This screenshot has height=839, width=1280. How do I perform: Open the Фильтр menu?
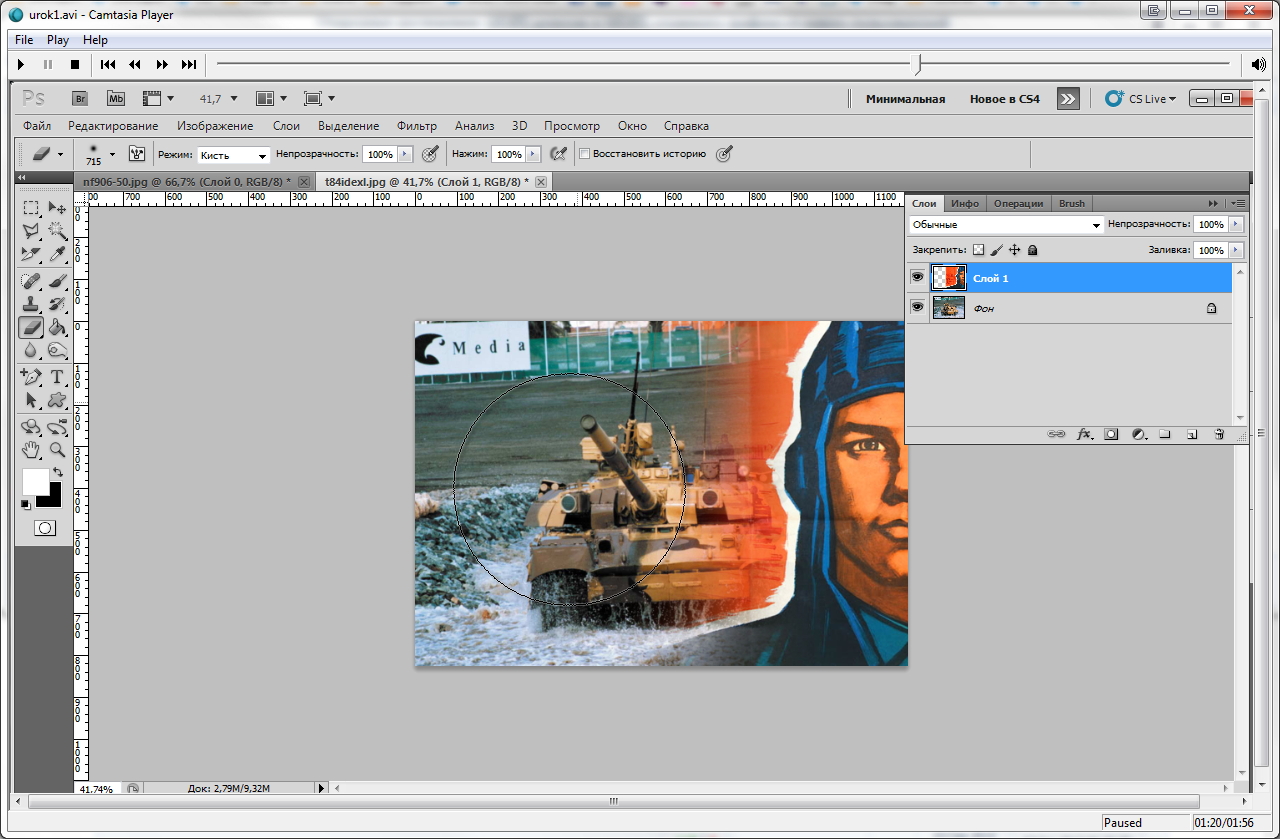[x=416, y=126]
